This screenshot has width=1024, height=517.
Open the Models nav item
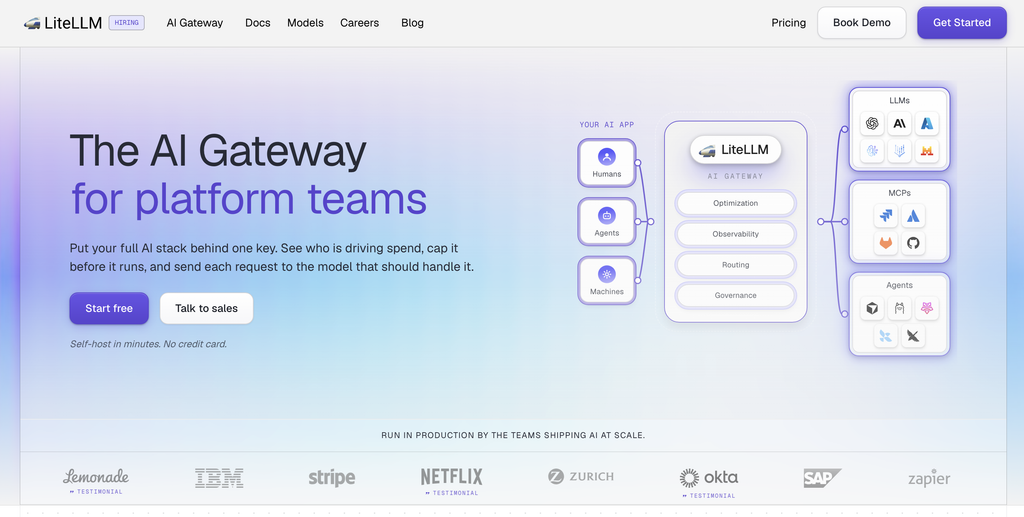[306, 23]
